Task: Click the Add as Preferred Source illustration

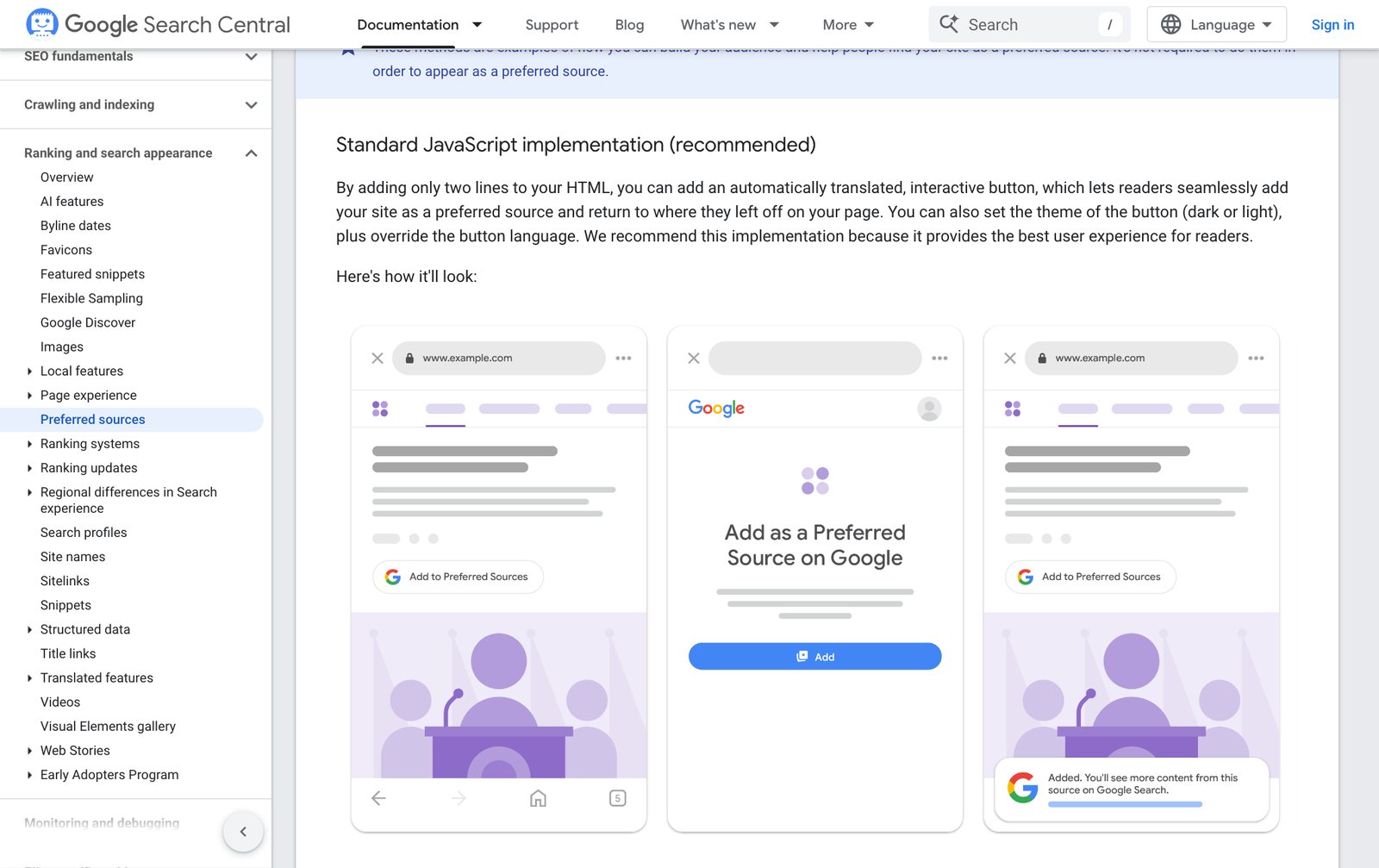Action: point(815,578)
